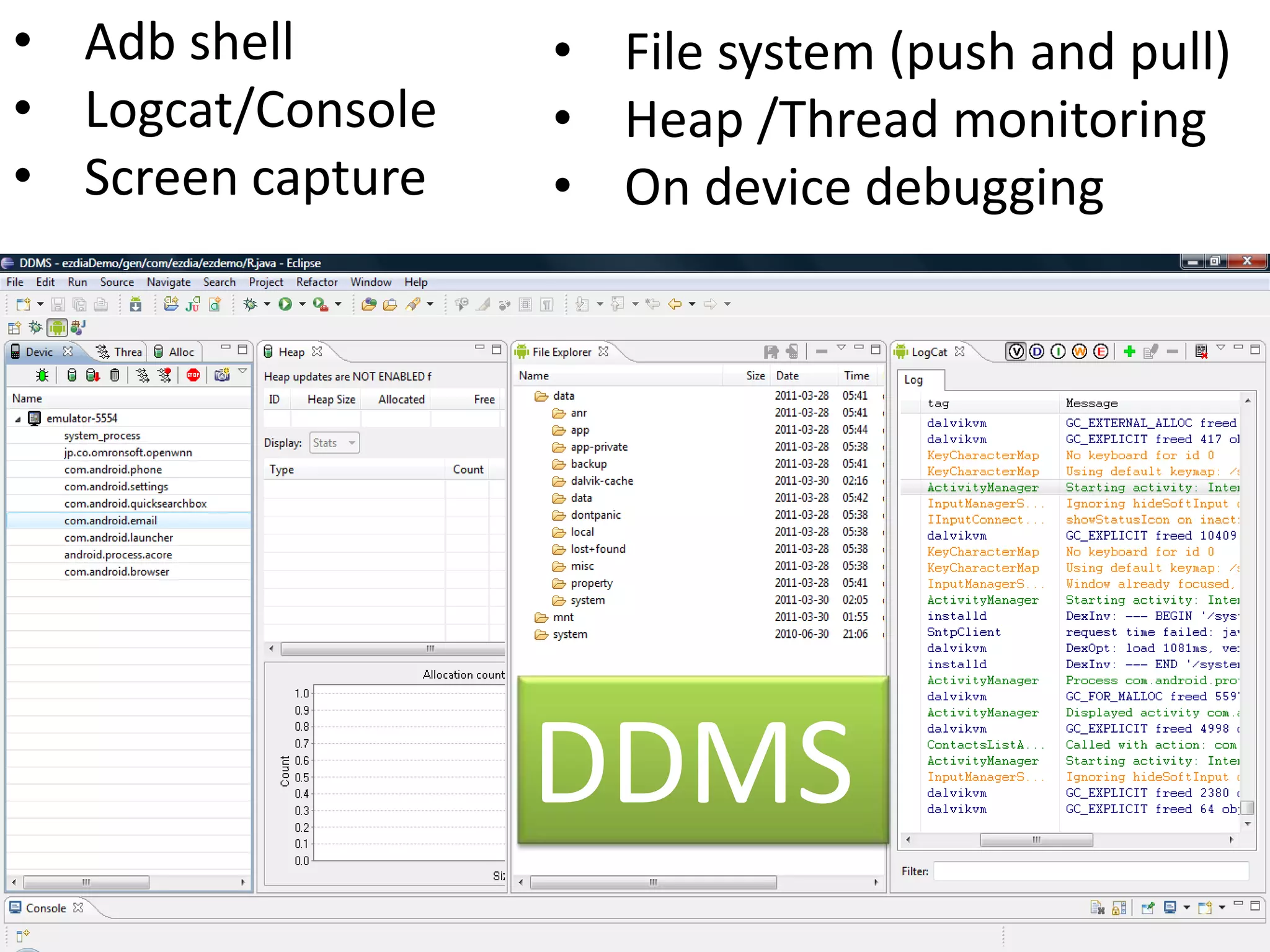The height and width of the screenshot is (952, 1270).
Task: Click the New file wizard toolbar icon
Action: [x=24, y=304]
